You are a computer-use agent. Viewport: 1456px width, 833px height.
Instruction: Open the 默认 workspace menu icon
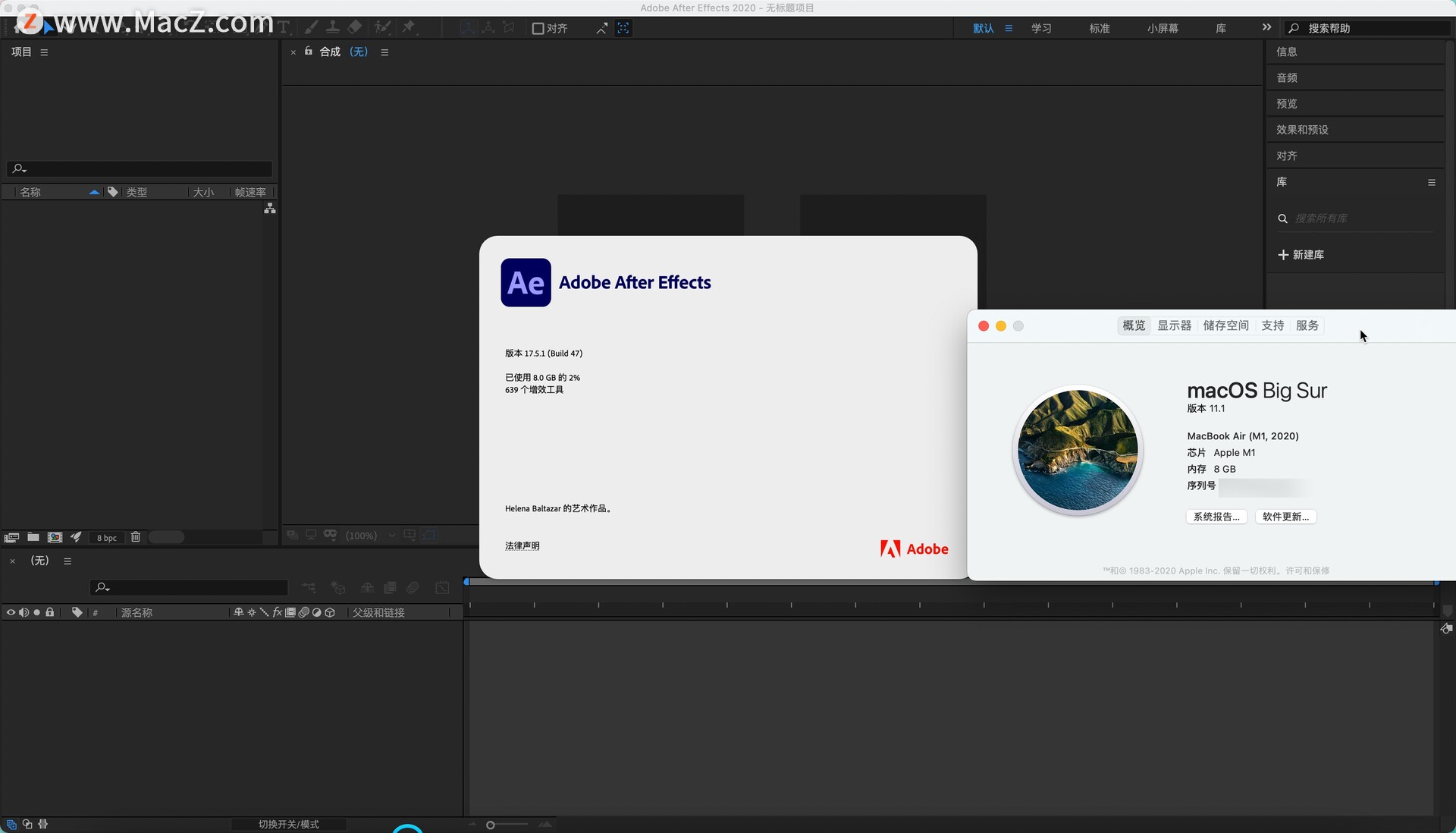point(1009,28)
